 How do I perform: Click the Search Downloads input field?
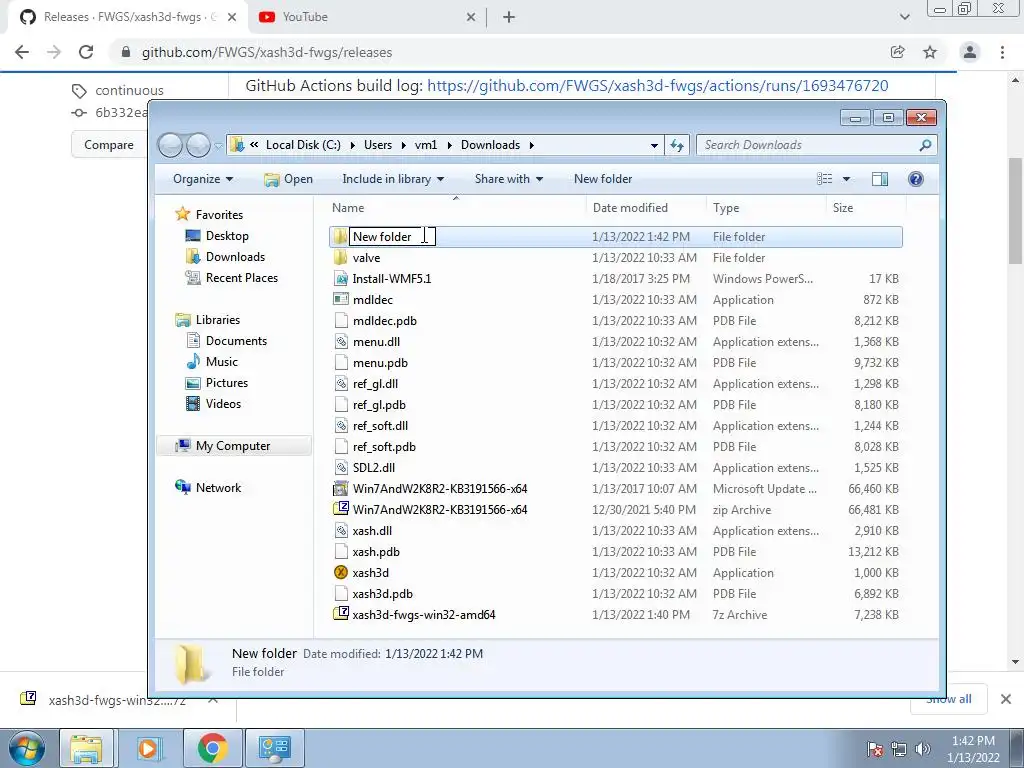coord(807,145)
